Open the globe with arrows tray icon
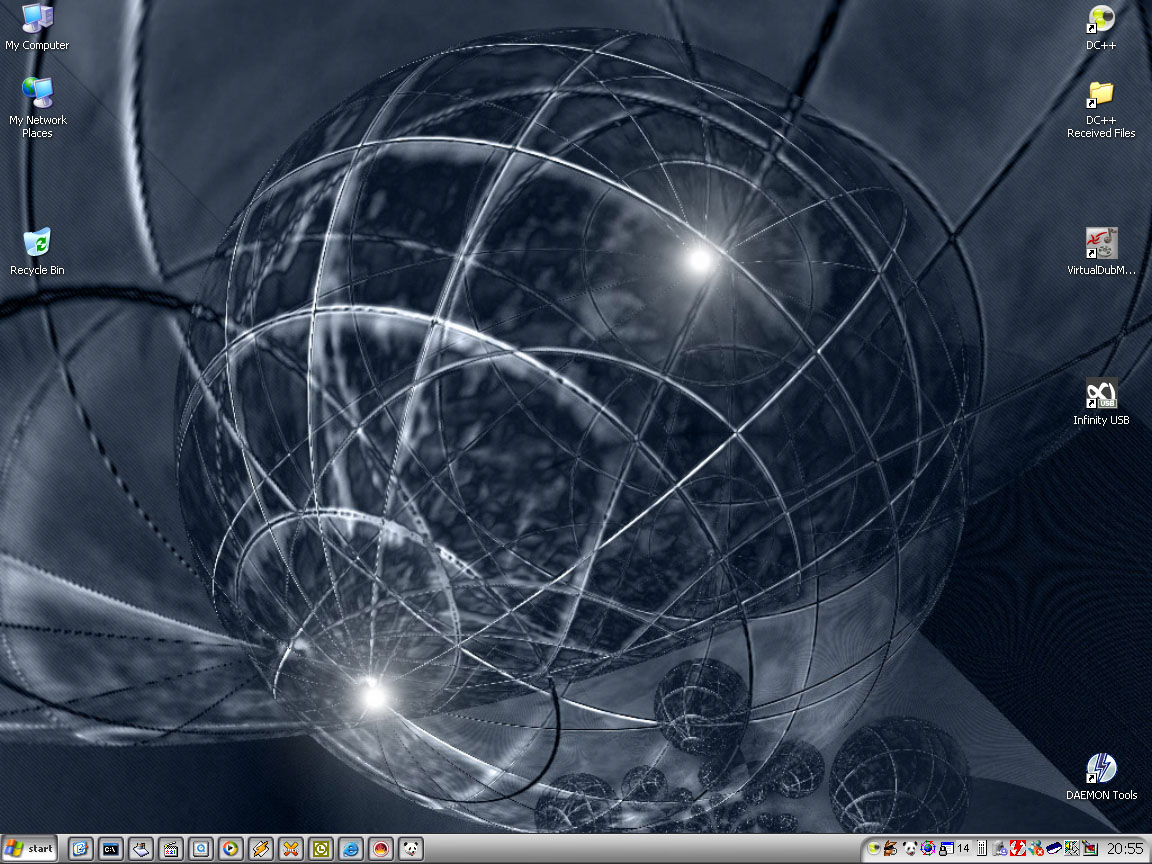Image resolution: width=1152 pixels, height=864 pixels. (928, 848)
